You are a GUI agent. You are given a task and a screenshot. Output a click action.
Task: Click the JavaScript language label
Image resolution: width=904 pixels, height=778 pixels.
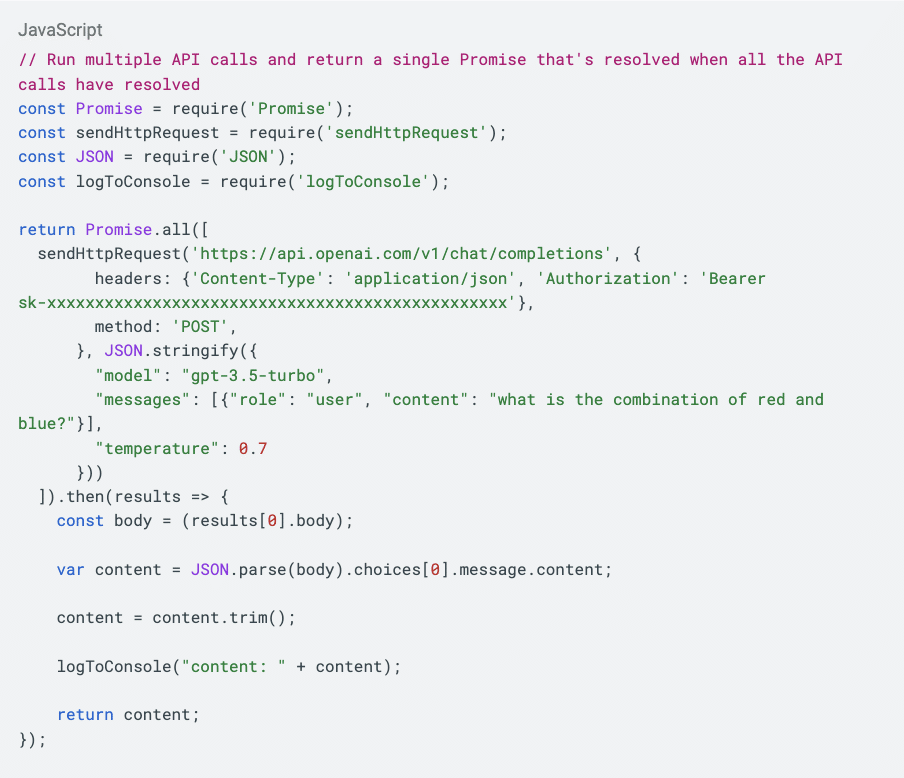(x=60, y=30)
